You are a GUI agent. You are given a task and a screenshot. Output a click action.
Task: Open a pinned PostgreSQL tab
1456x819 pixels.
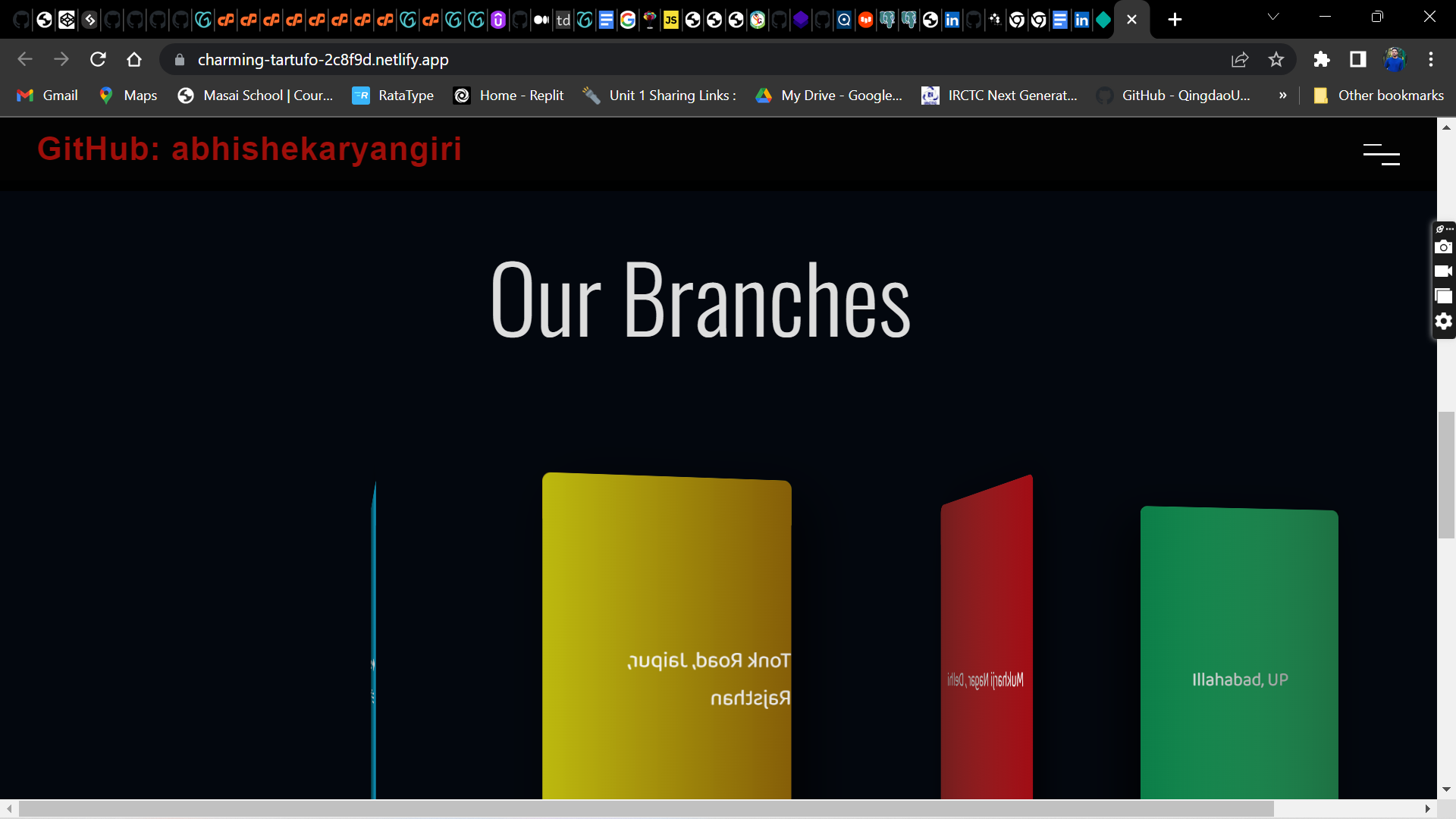887,19
